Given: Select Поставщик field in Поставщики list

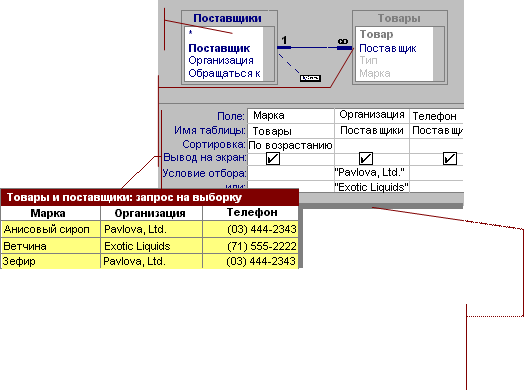Looking at the screenshot, I should tap(219, 48).
